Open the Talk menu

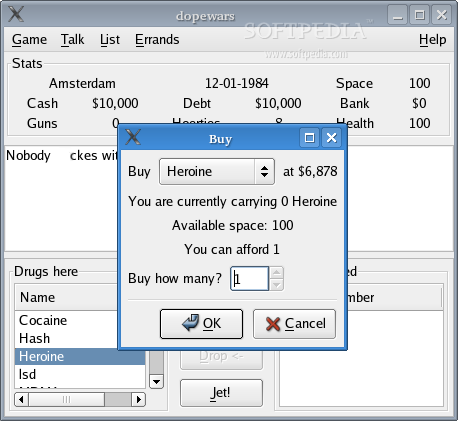tap(72, 40)
